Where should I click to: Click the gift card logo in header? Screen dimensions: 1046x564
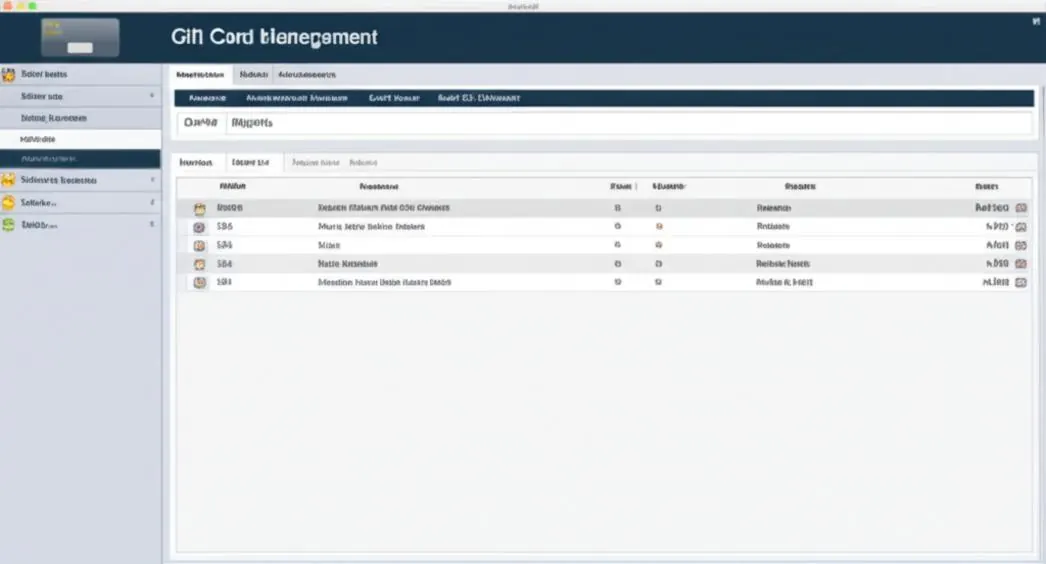tap(80, 38)
